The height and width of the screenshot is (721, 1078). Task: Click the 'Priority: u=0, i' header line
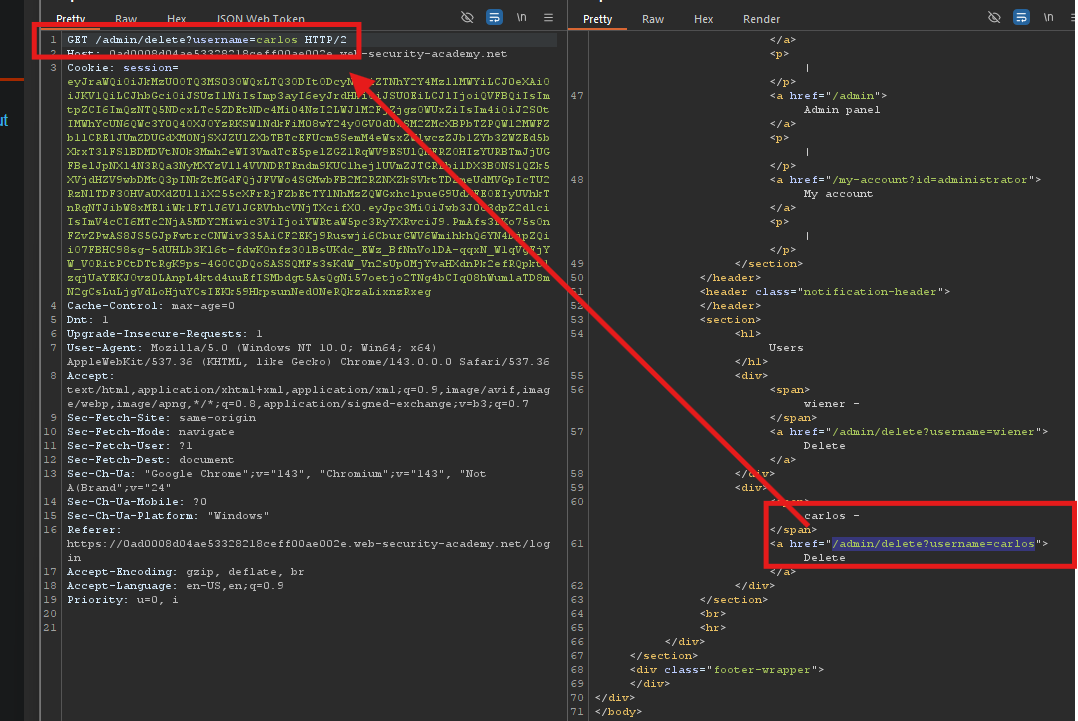pos(122,600)
